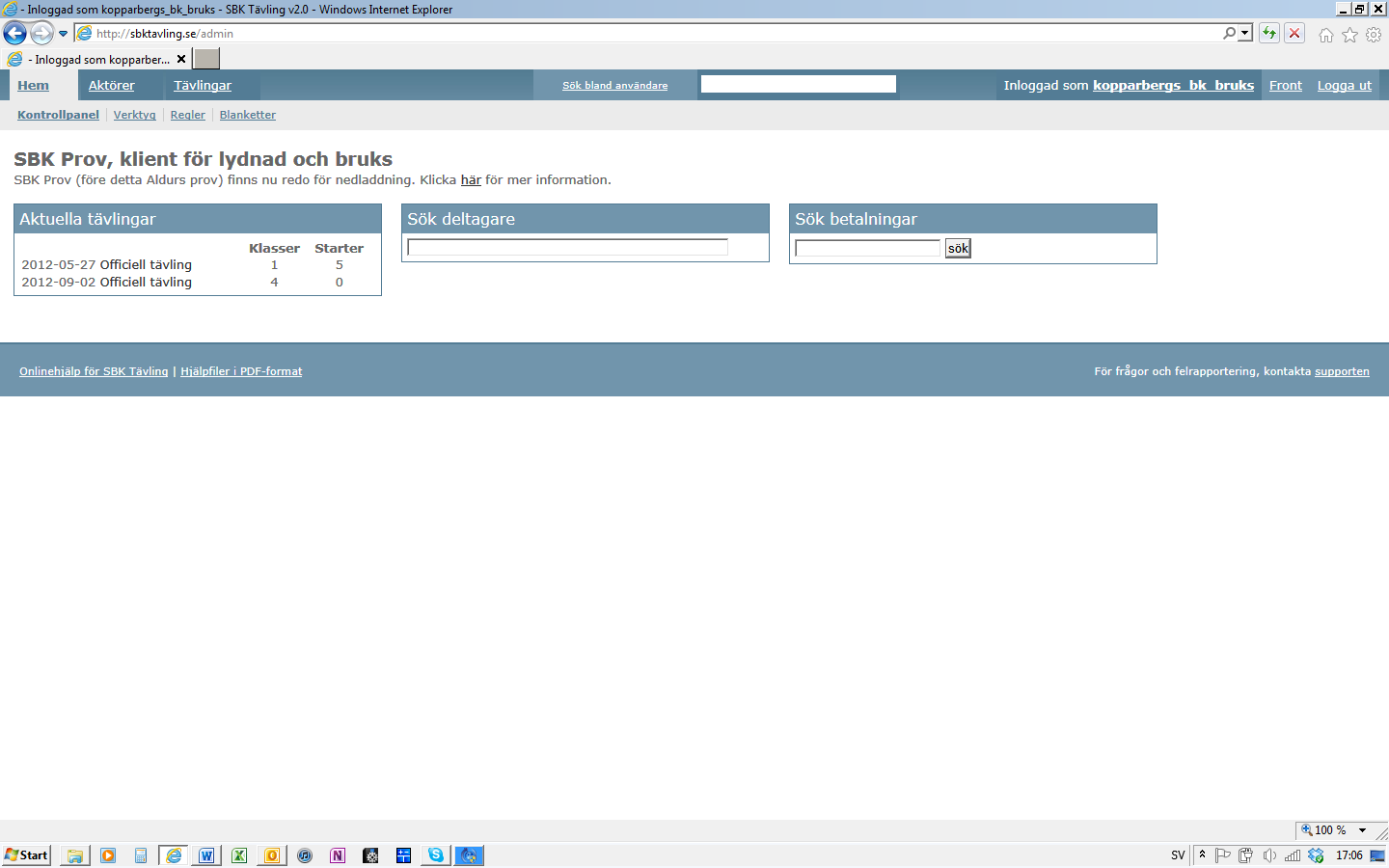Open the kopparbergs_bk_bruks profile link
1389x868 pixels.
tap(1173, 85)
